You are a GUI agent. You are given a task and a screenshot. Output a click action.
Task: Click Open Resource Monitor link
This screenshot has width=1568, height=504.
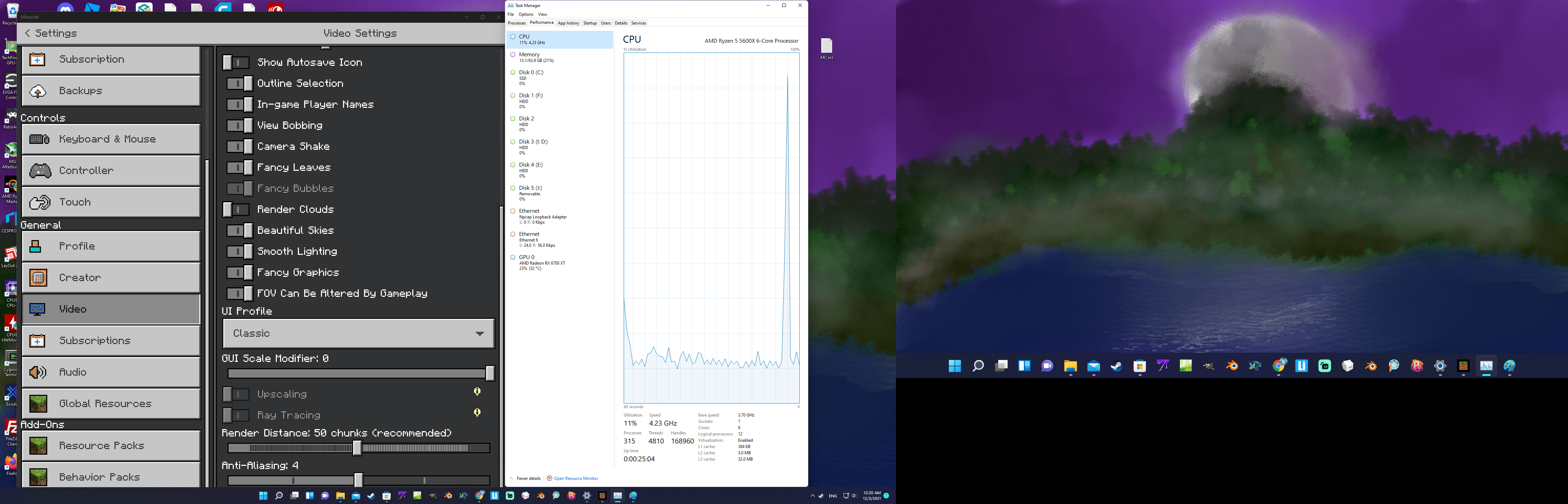[575, 478]
